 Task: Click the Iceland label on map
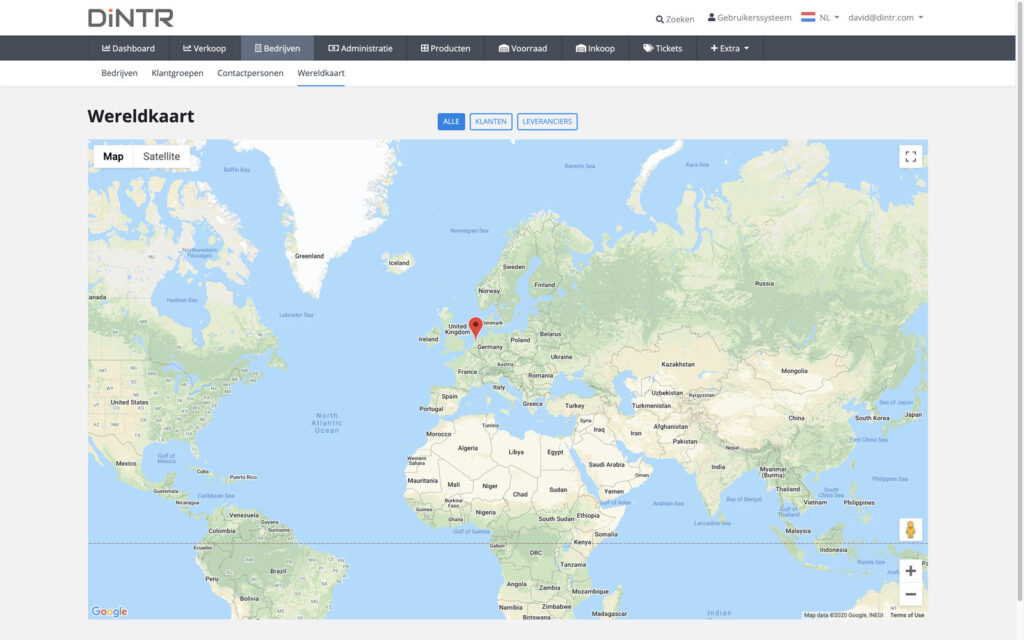click(399, 263)
